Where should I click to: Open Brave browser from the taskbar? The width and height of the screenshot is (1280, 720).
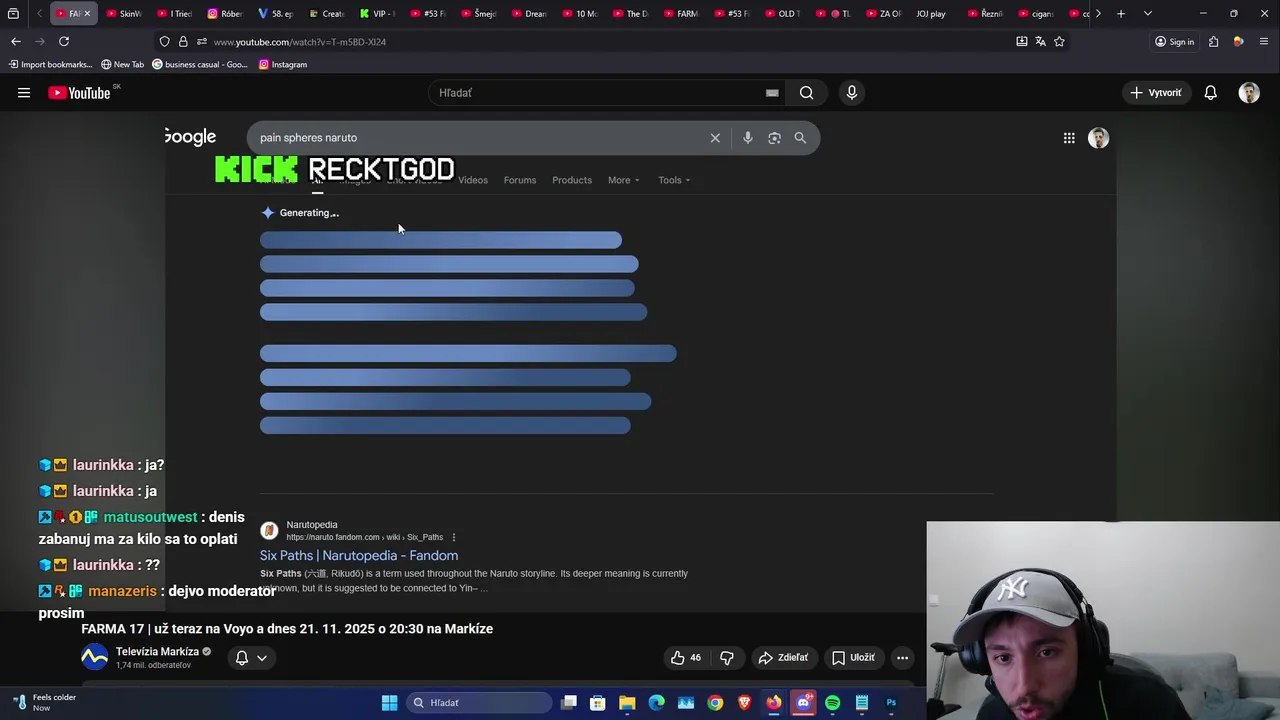[x=744, y=703]
